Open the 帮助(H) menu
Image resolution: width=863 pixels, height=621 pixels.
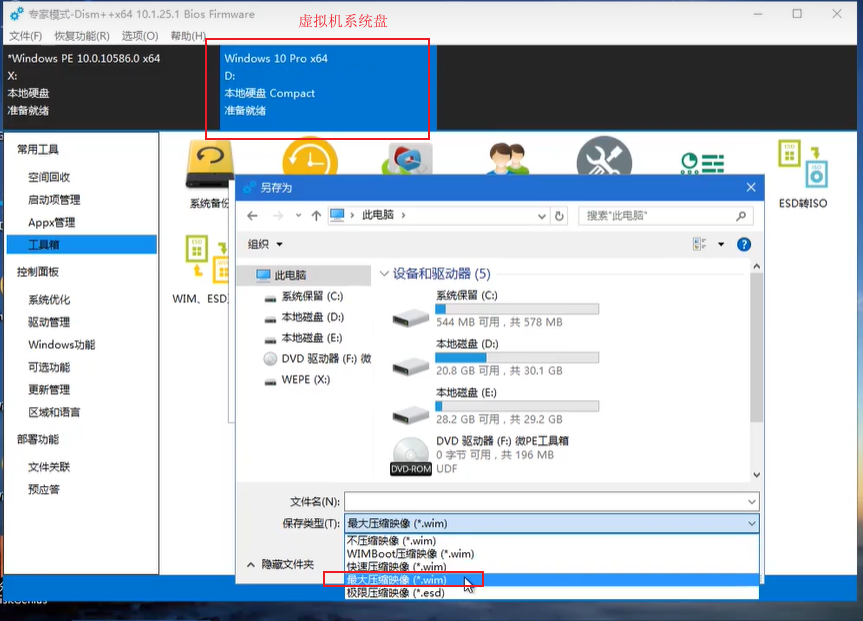tap(188, 36)
